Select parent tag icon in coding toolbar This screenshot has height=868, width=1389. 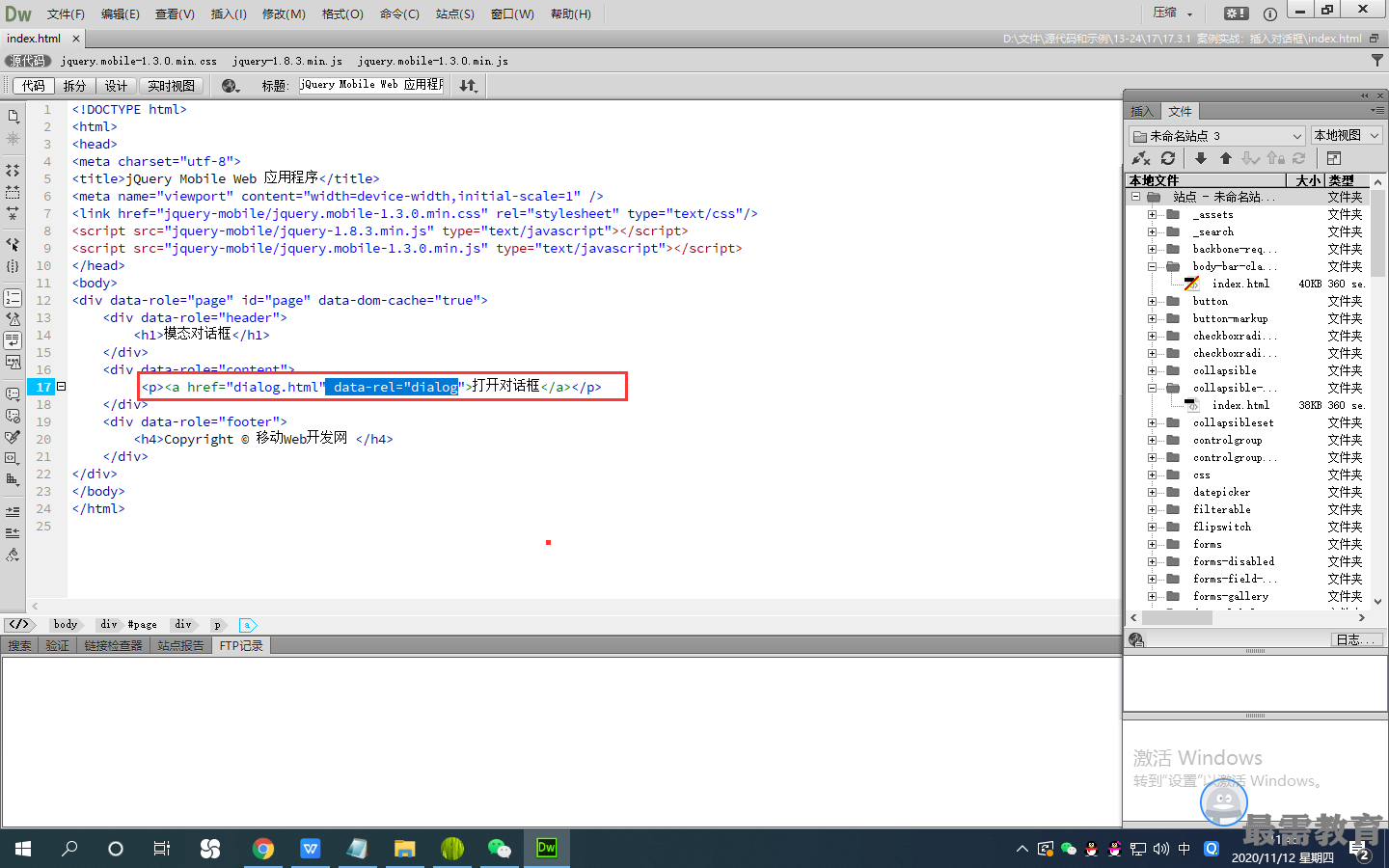(x=13, y=245)
